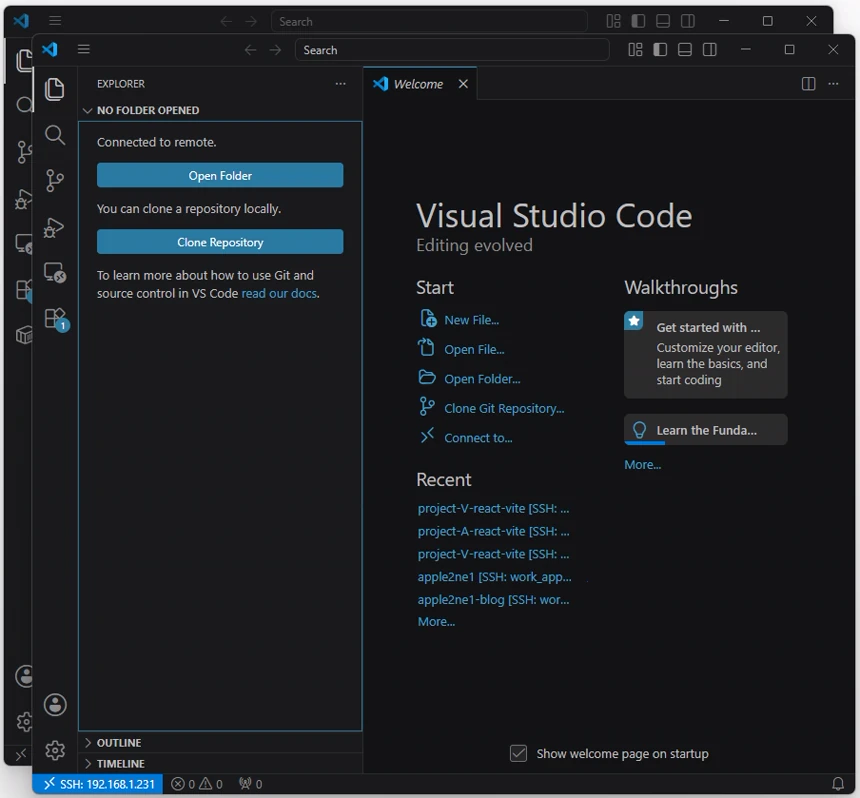This screenshot has width=860, height=798.
Task: Toggle primary side bar in back window
Action: click(x=638, y=21)
